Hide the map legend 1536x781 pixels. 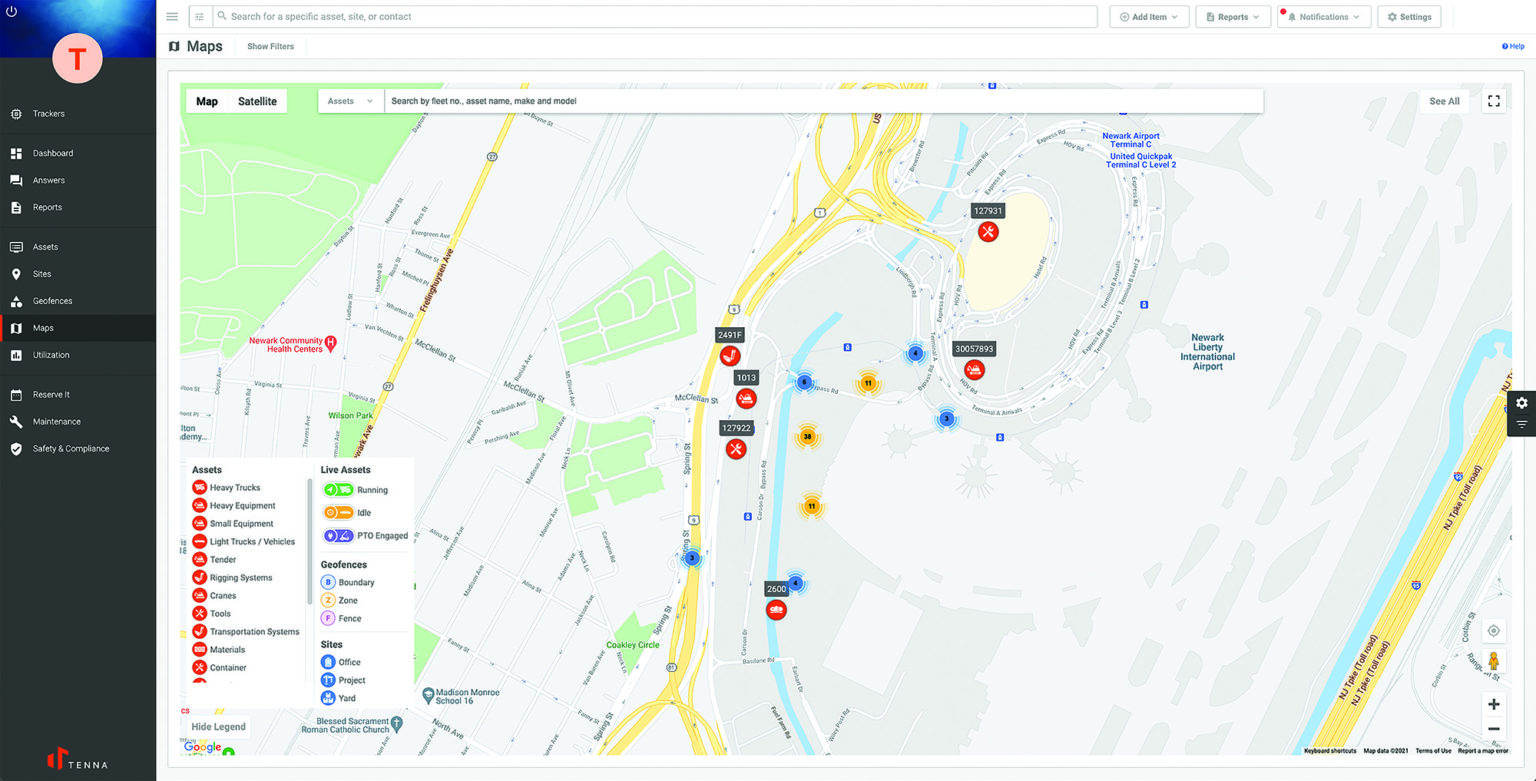click(x=218, y=727)
